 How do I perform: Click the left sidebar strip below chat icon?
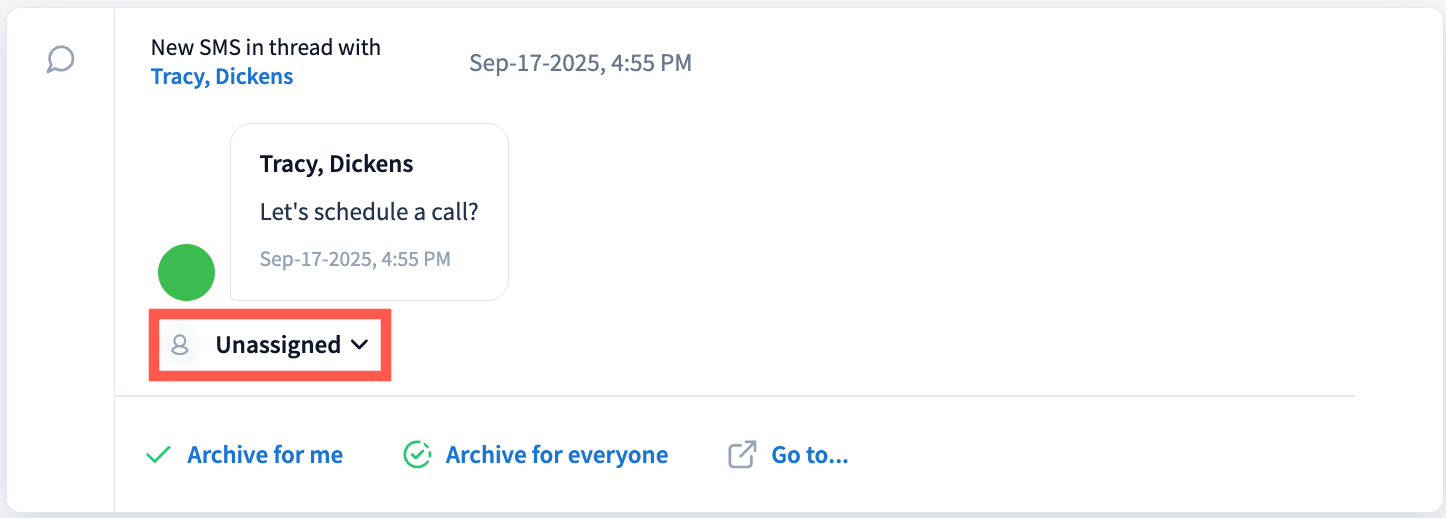pyautogui.click(x=61, y=300)
